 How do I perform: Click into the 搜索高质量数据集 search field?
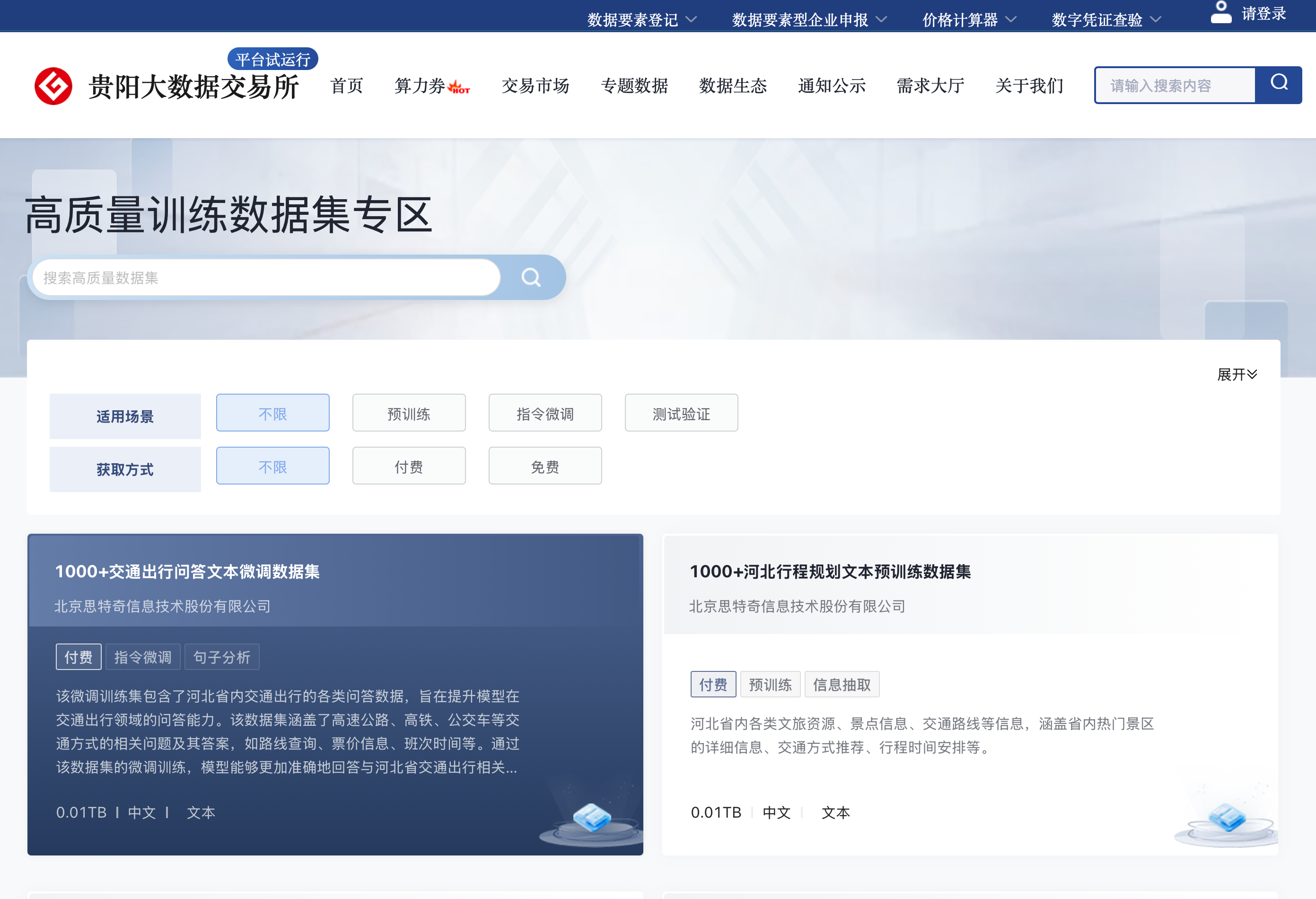click(x=266, y=278)
